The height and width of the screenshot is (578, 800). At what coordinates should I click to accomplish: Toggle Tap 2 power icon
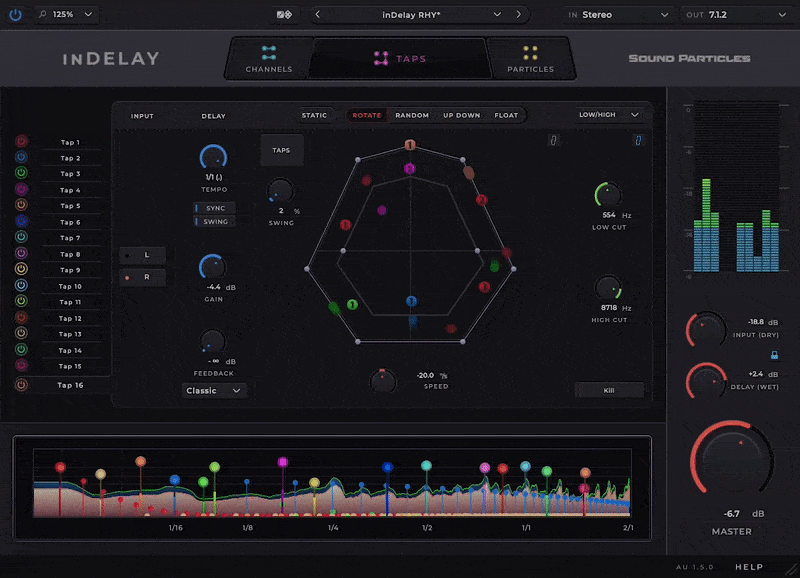coord(21,157)
